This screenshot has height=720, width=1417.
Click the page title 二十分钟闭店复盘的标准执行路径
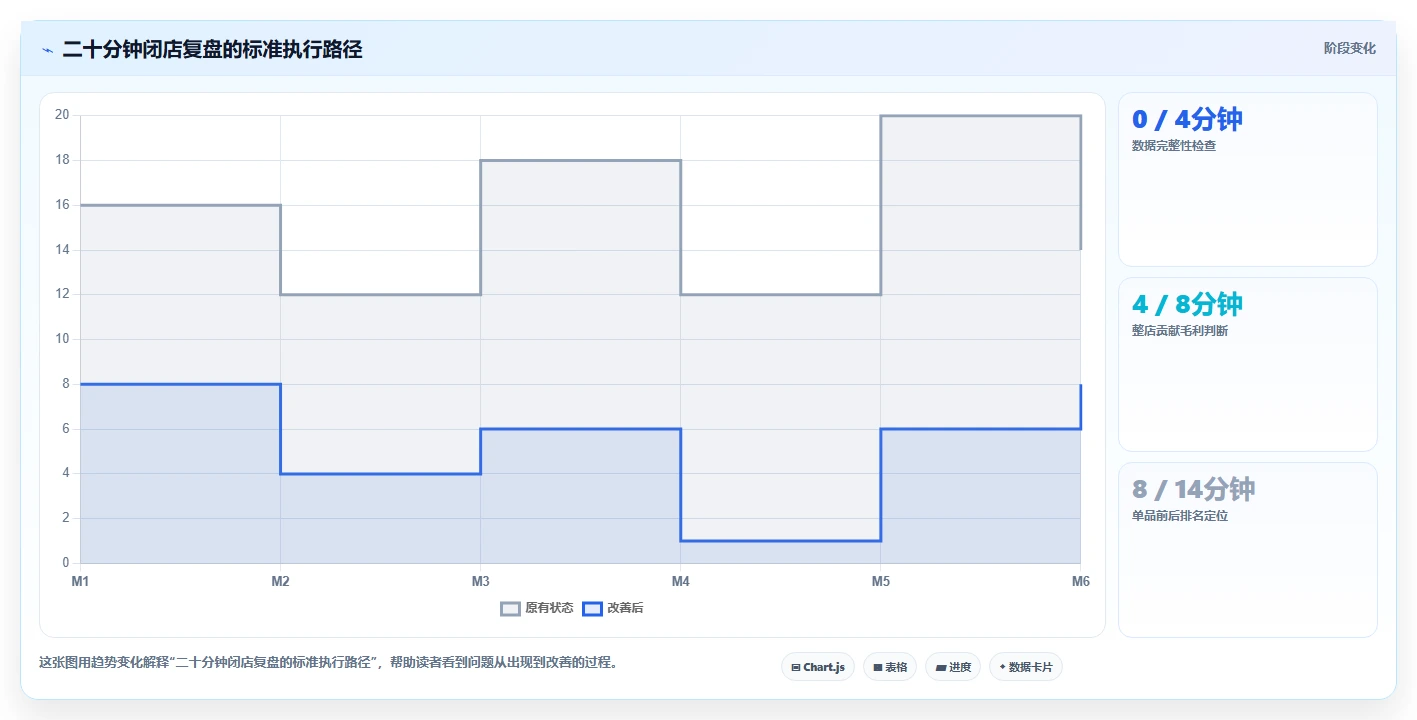pyautogui.click(x=212, y=49)
